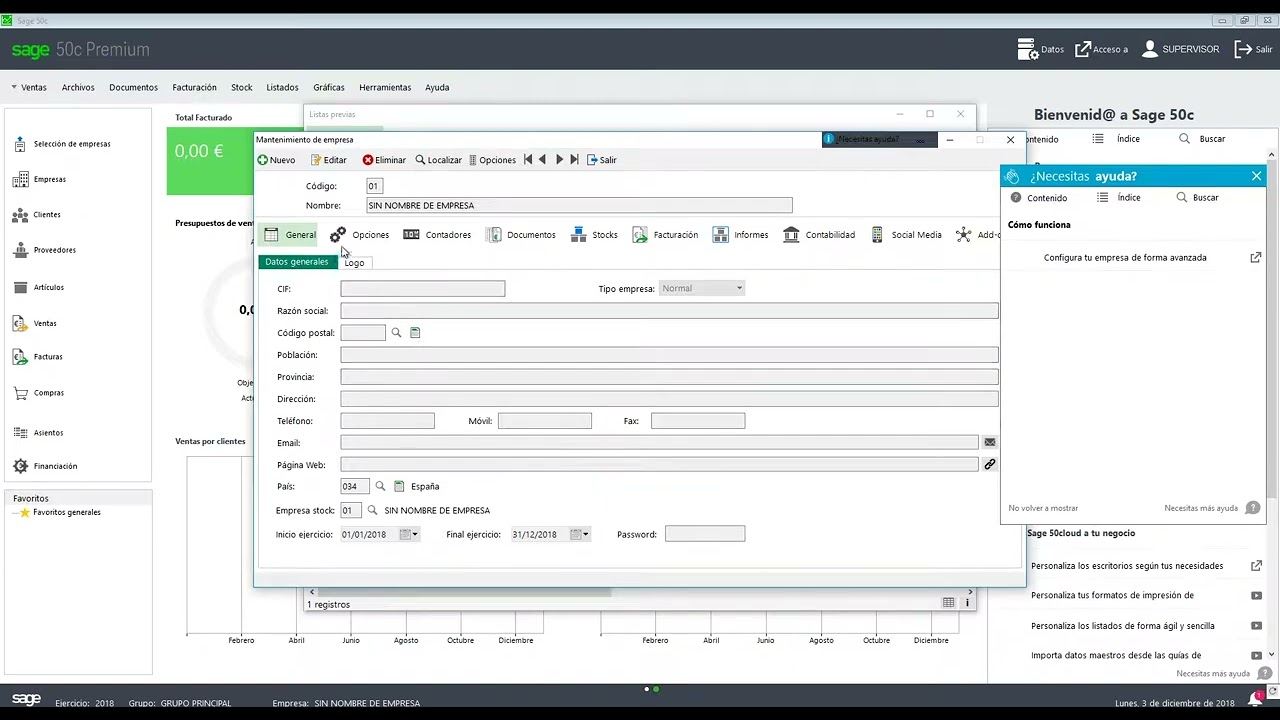Open the Stock menu
The image size is (1280, 720).
[241, 87]
